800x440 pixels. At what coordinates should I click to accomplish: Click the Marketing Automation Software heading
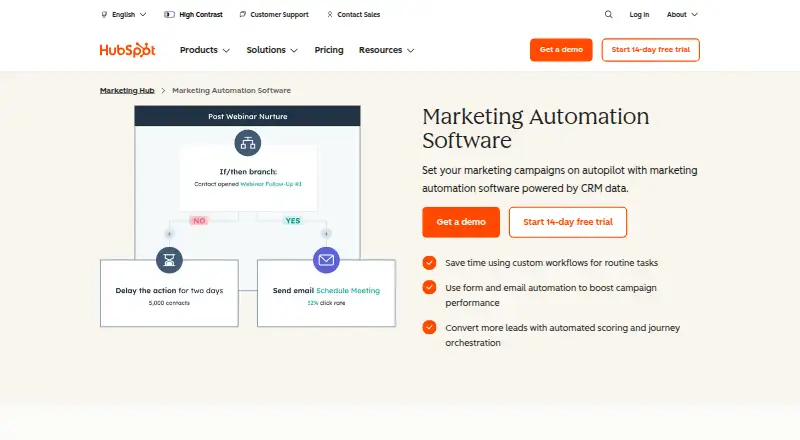click(536, 128)
